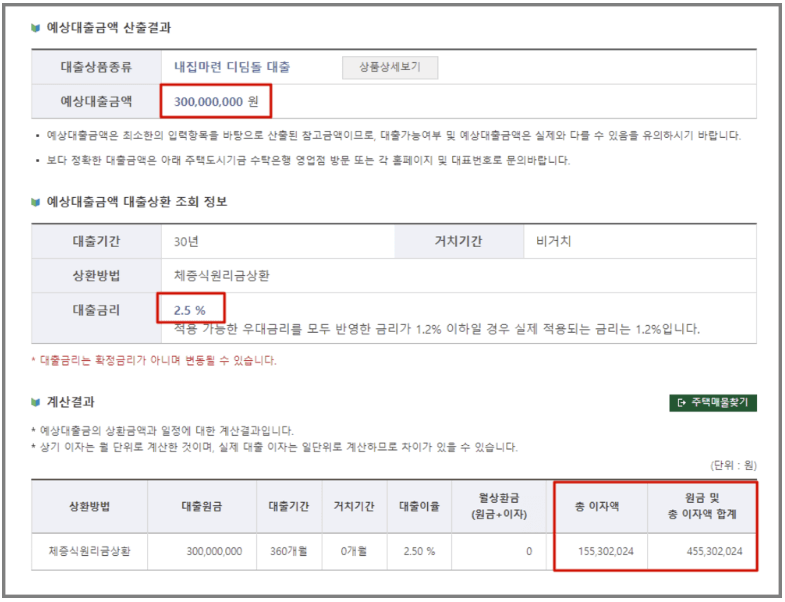
Task: Click the 예상대출금액 산출결과 heading
Action: [109, 28]
